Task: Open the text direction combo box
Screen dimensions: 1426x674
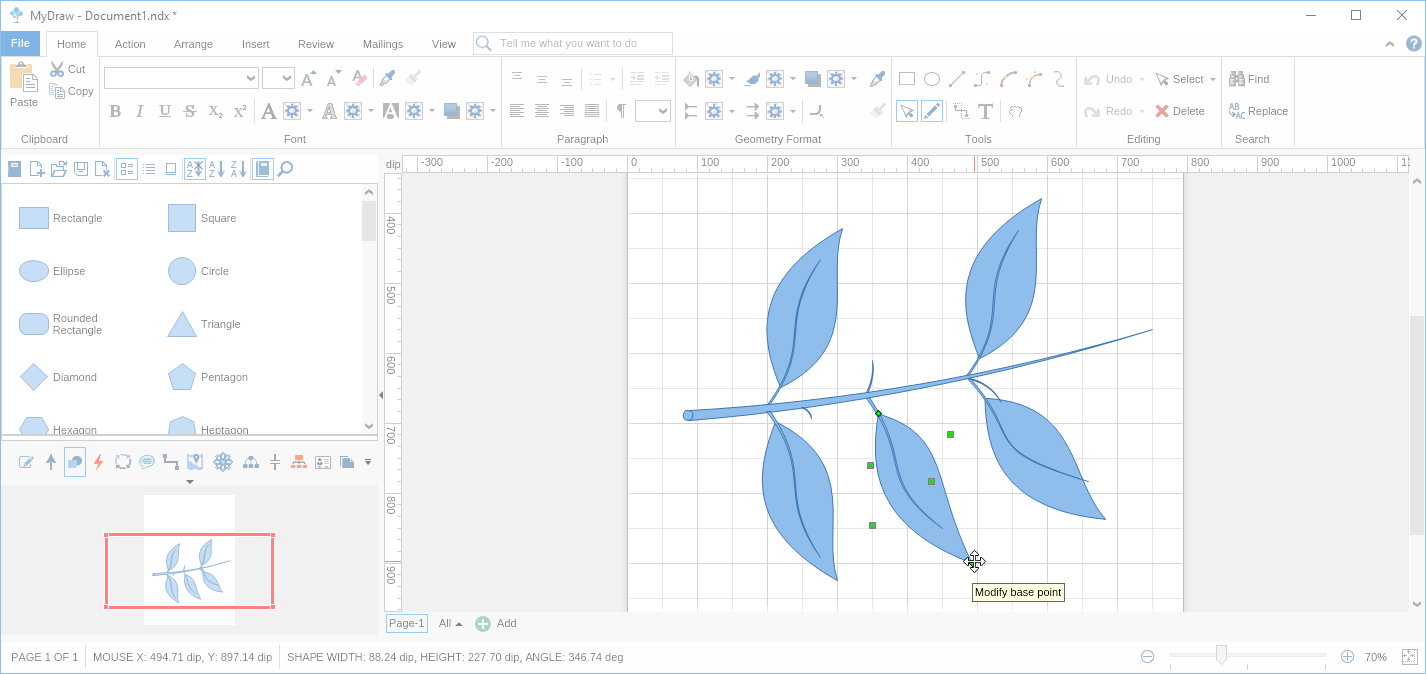Action: click(x=652, y=111)
